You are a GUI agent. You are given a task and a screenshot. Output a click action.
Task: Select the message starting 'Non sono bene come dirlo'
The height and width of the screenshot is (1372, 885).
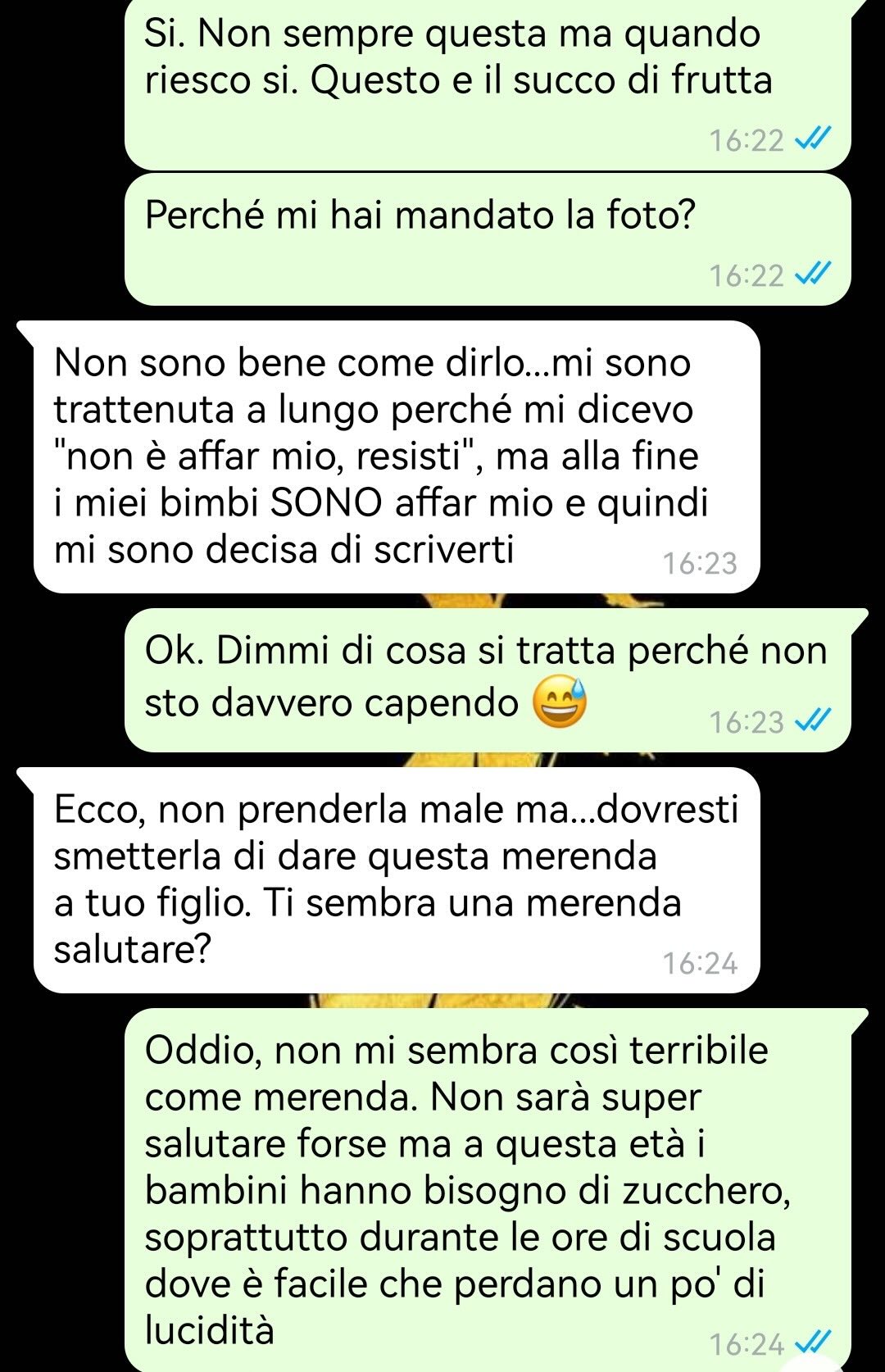tap(397, 457)
